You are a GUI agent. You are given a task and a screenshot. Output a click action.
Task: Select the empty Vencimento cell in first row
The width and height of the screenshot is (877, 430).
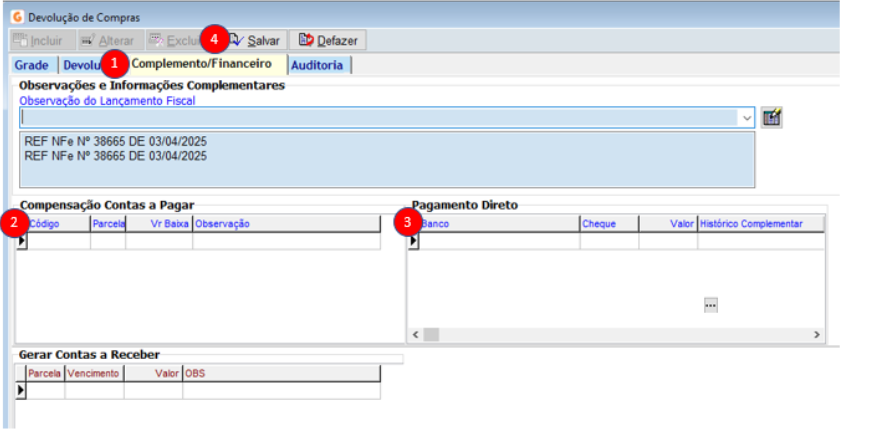[95, 390]
